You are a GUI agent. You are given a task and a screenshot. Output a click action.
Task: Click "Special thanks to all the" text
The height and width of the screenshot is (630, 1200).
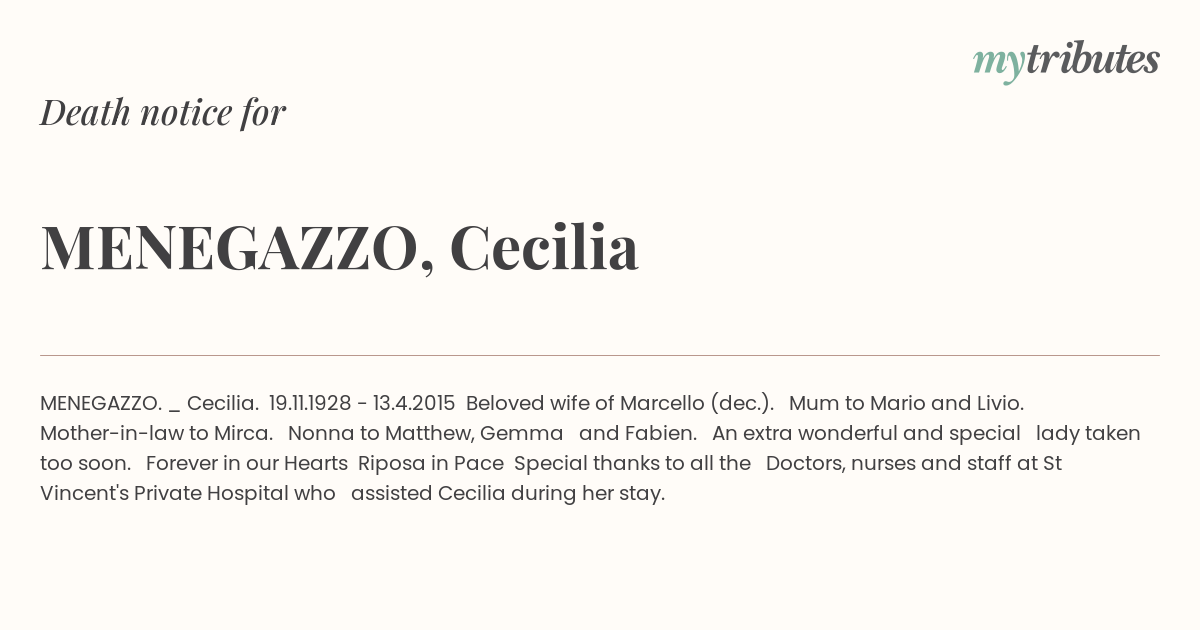click(x=632, y=463)
